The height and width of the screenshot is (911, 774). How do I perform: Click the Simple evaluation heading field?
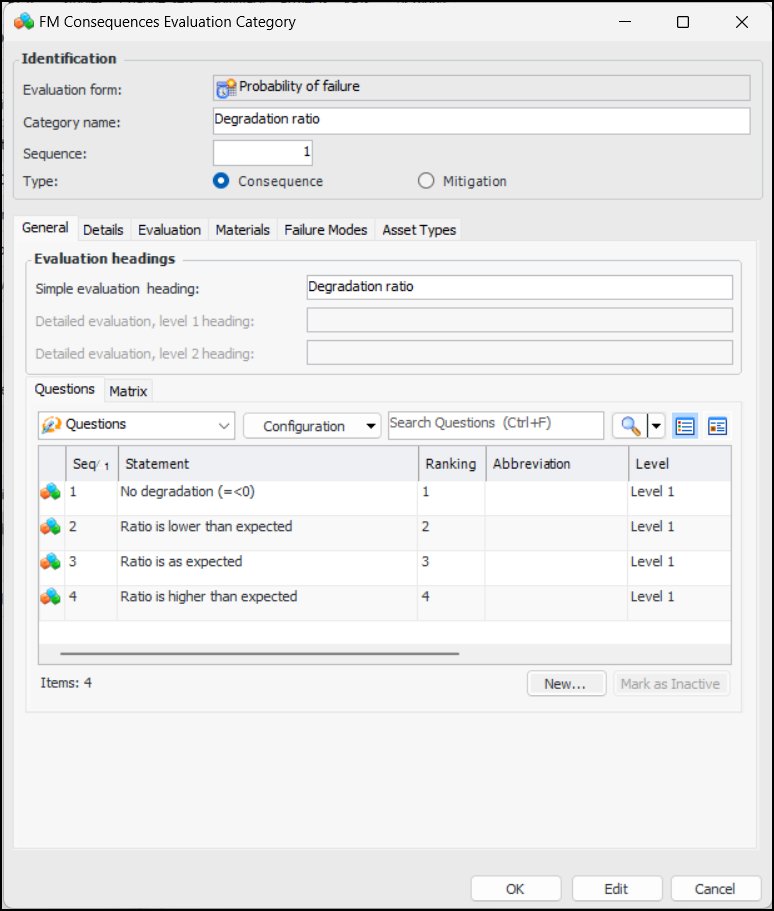(519, 287)
